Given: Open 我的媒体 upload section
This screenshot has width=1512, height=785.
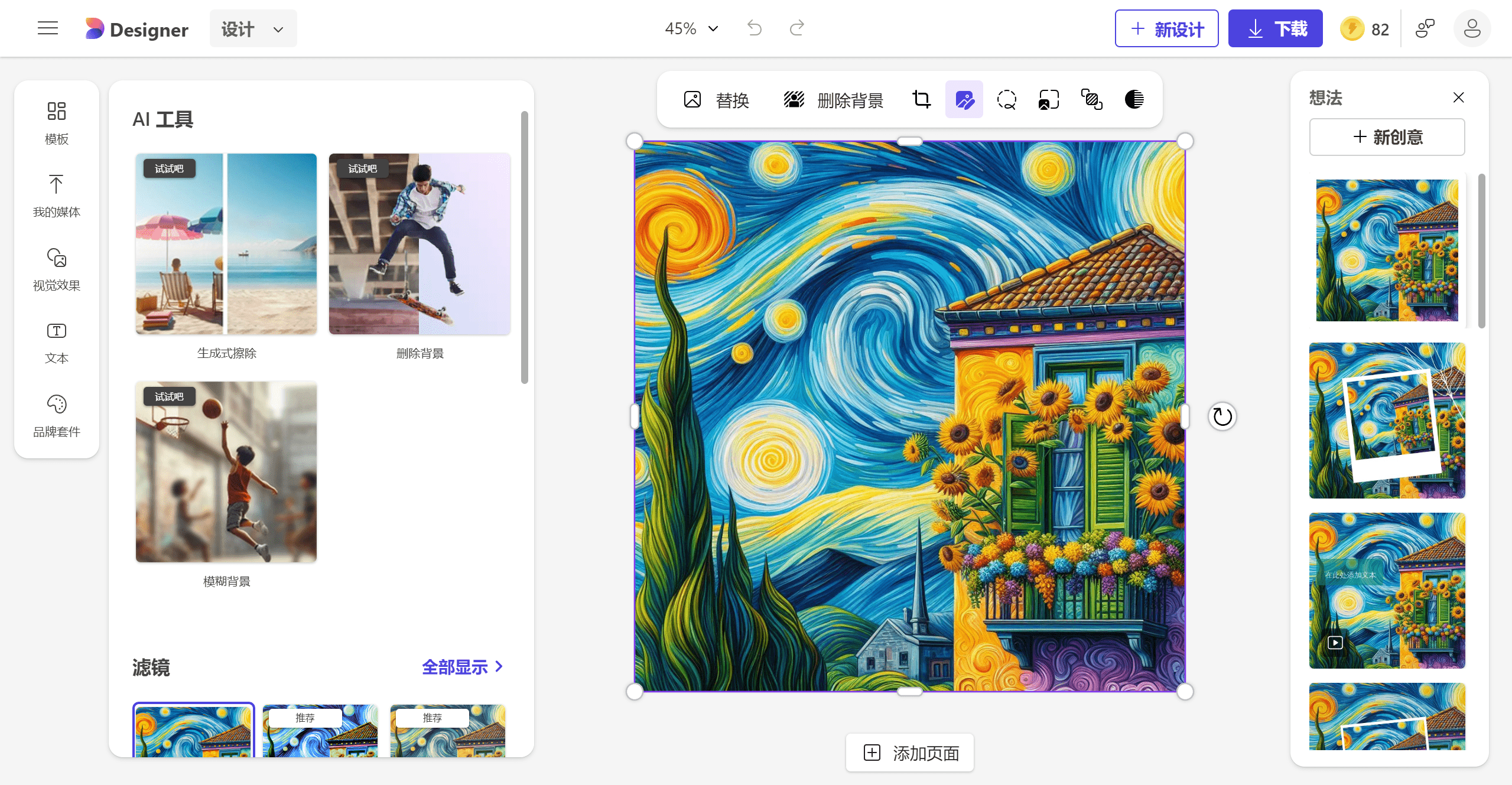Looking at the screenshot, I should point(57,197).
